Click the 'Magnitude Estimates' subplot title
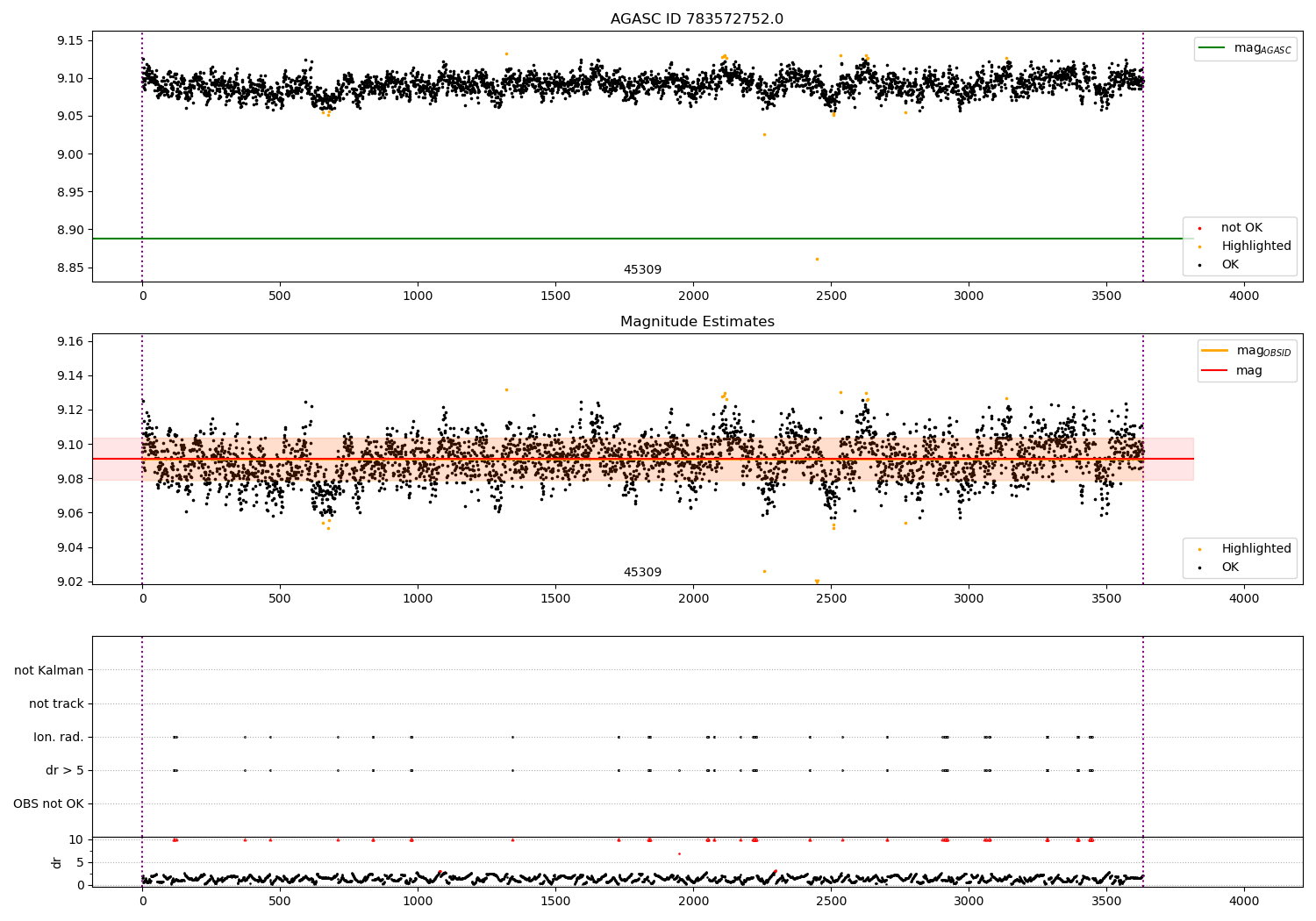 click(x=697, y=322)
